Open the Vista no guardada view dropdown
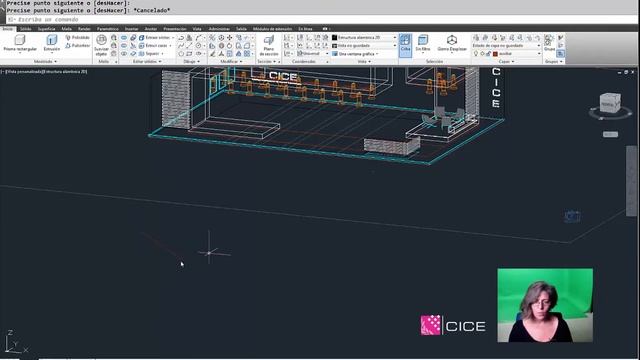The height and width of the screenshot is (360, 640). [x=364, y=46]
